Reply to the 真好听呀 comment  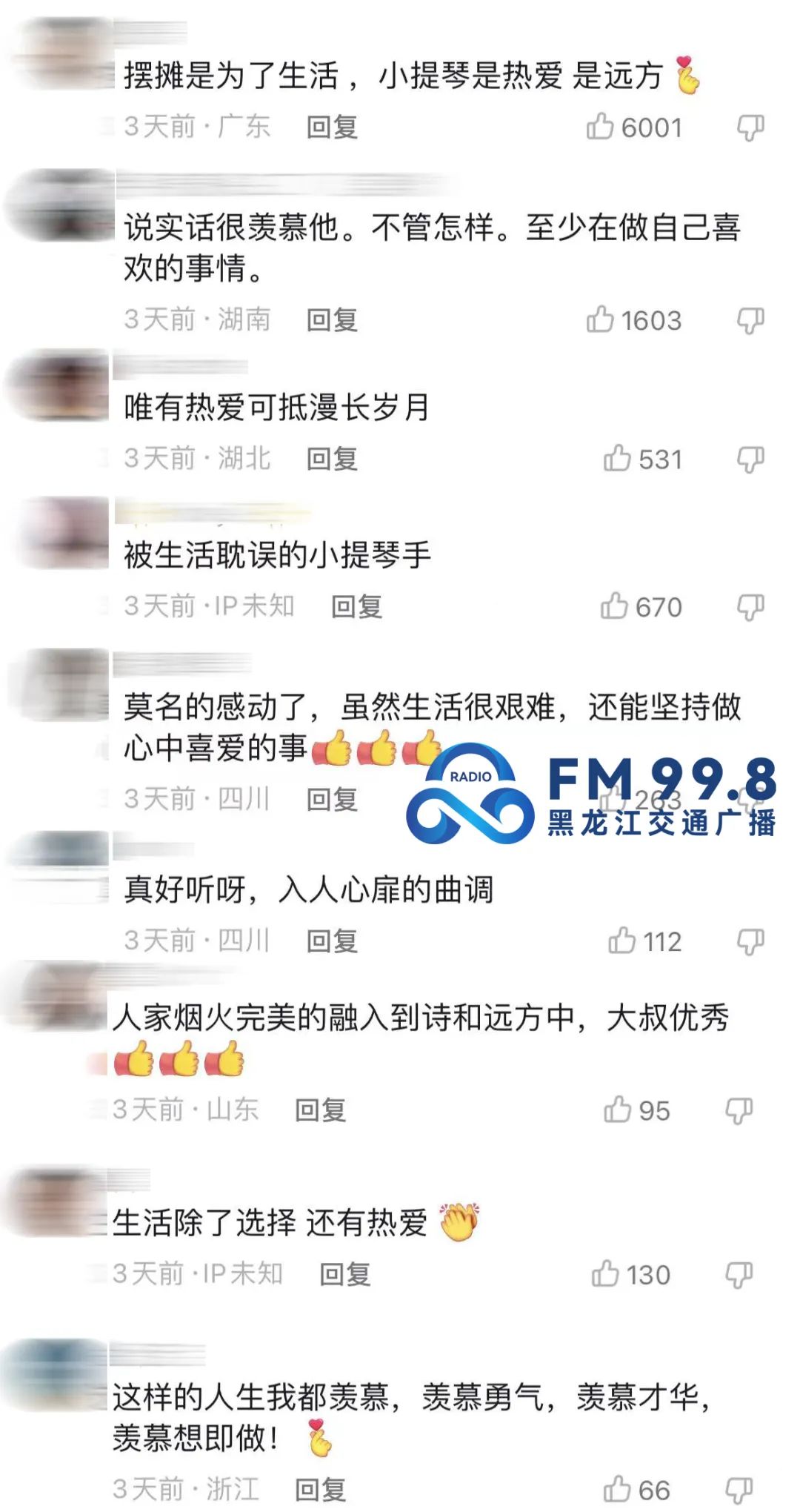point(333,941)
